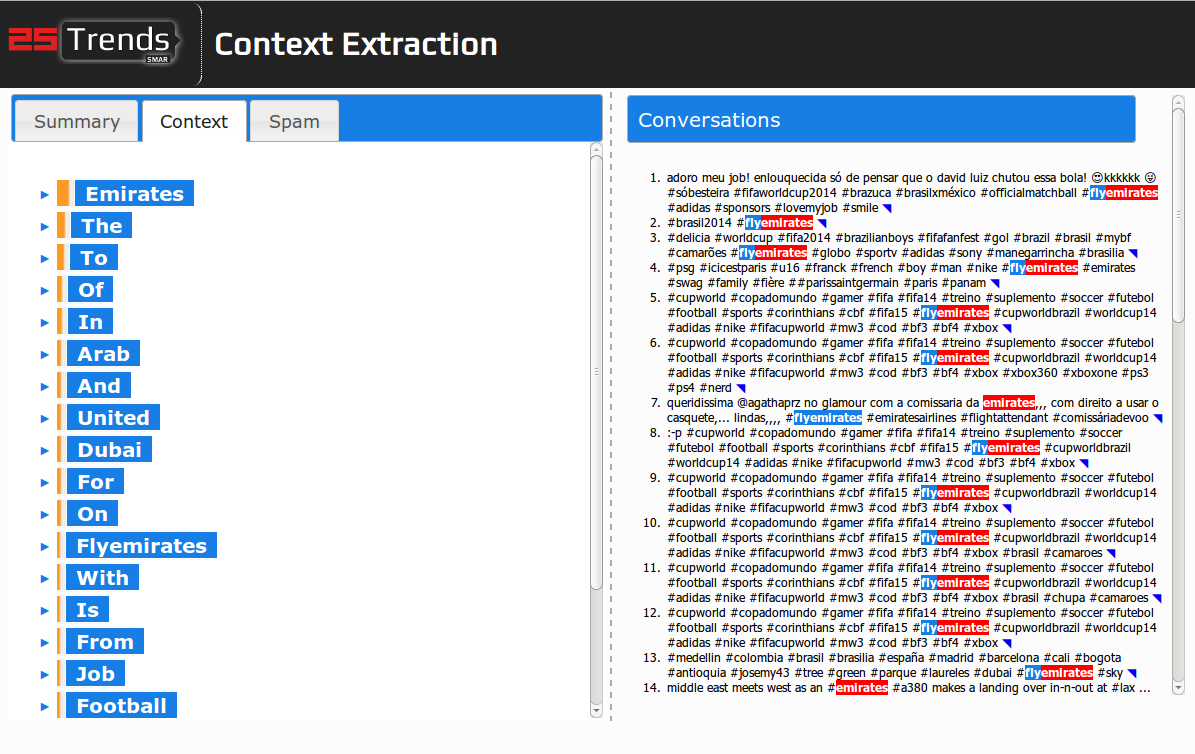Click blue arrow icon after #comissáriadevoo
Screen dimensions: 1195x754
click(x=1158, y=419)
